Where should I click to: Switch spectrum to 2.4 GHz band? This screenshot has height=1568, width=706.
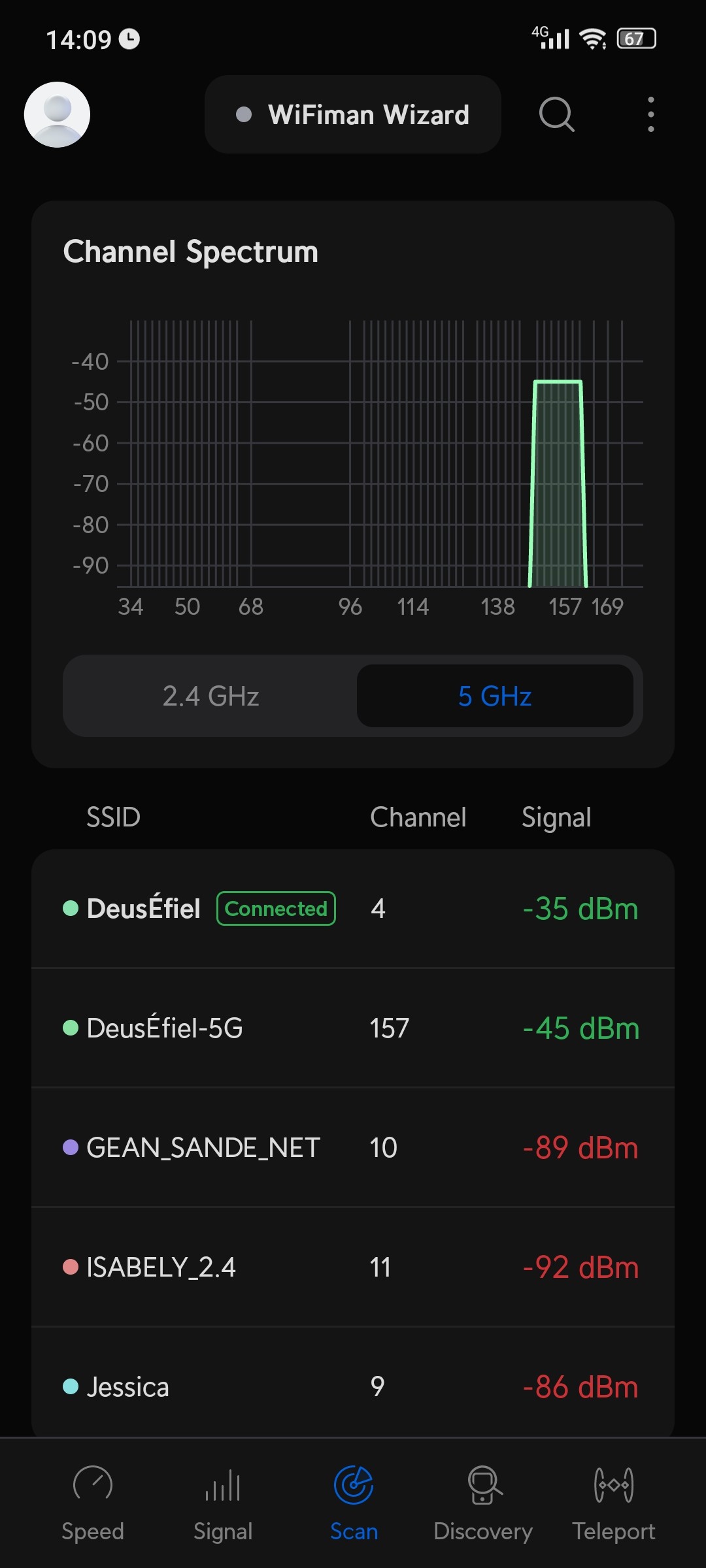210,696
